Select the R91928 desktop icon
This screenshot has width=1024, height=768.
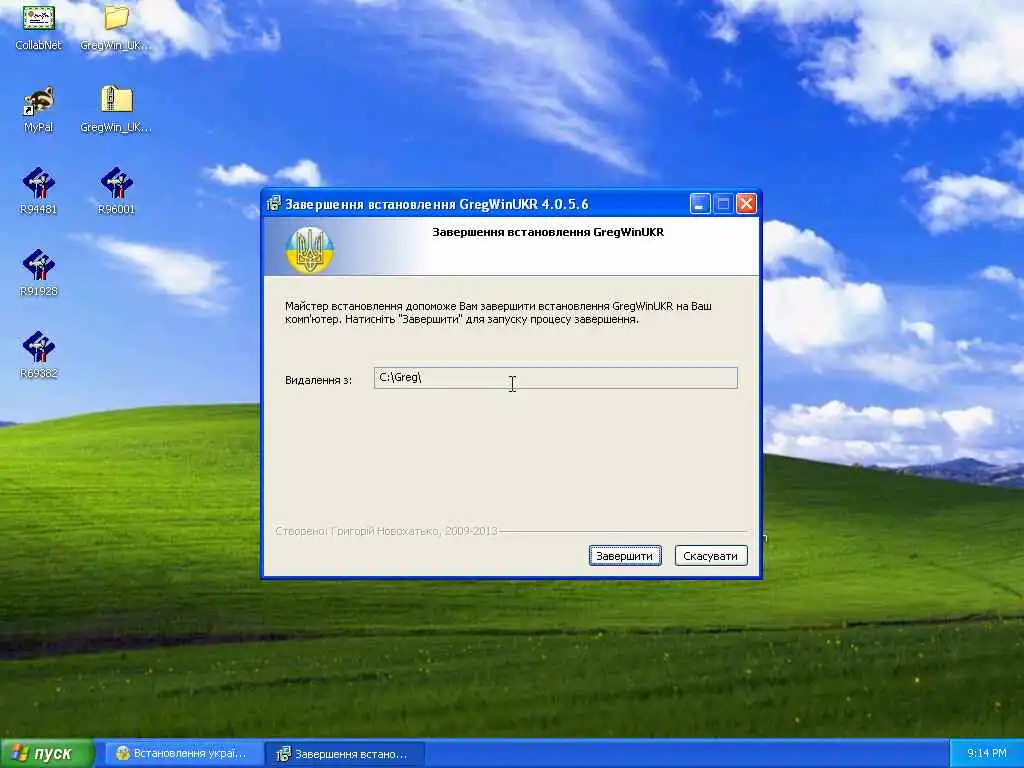pos(39,273)
